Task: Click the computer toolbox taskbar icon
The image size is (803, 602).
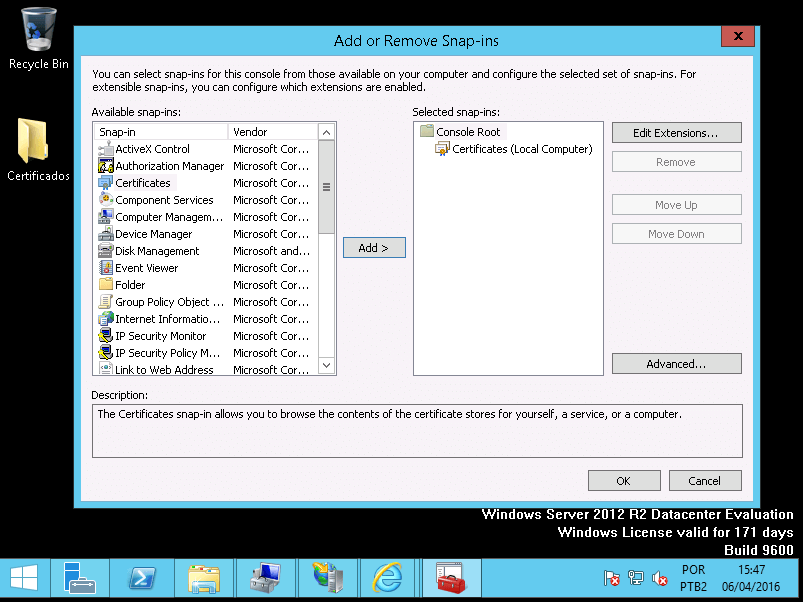Action: coord(265,578)
